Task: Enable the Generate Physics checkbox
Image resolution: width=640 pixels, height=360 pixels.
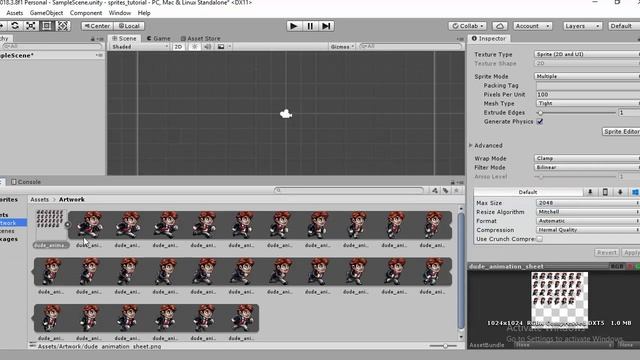Action: (540, 122)
